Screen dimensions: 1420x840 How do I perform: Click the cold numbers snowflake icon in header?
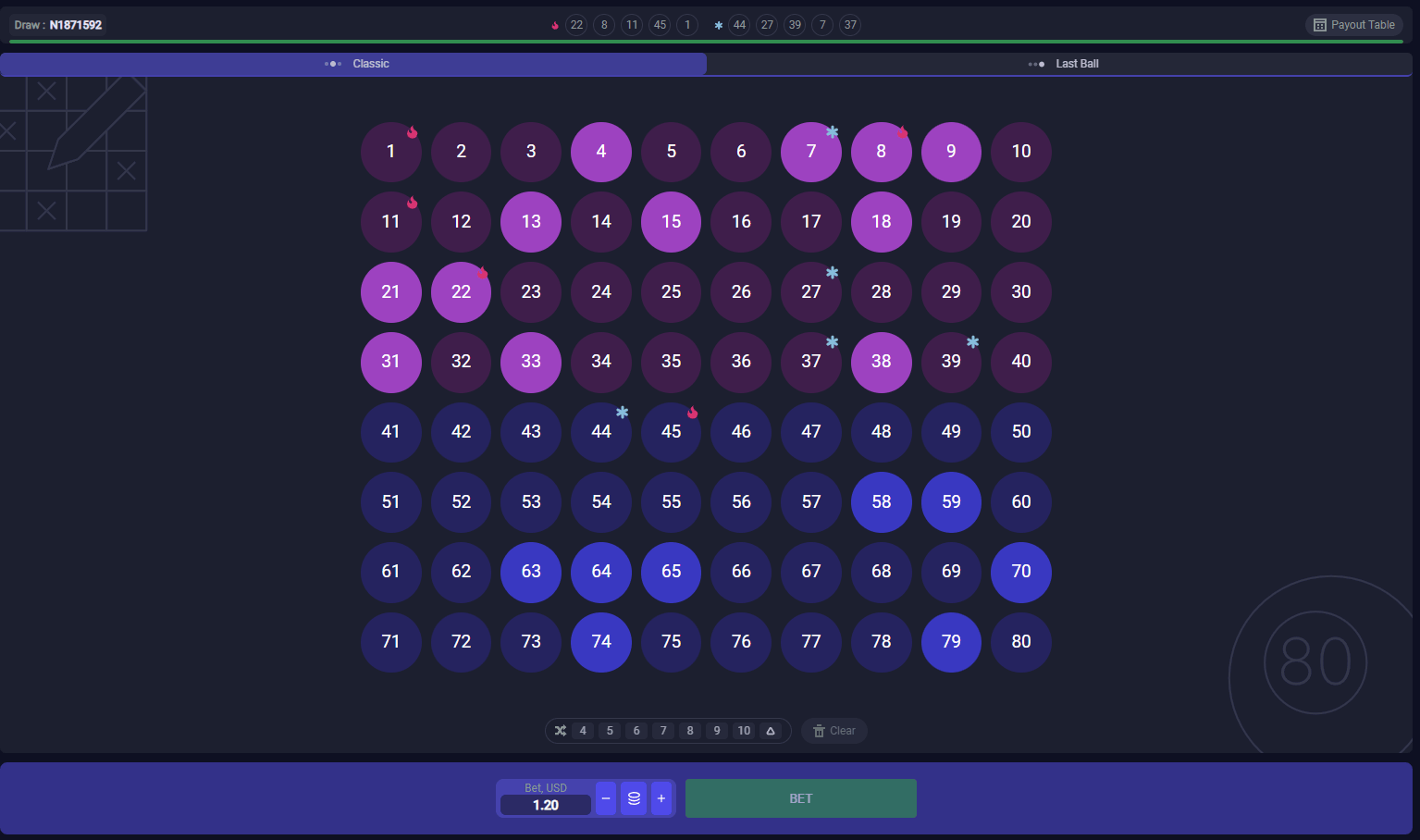click(719, 25)
